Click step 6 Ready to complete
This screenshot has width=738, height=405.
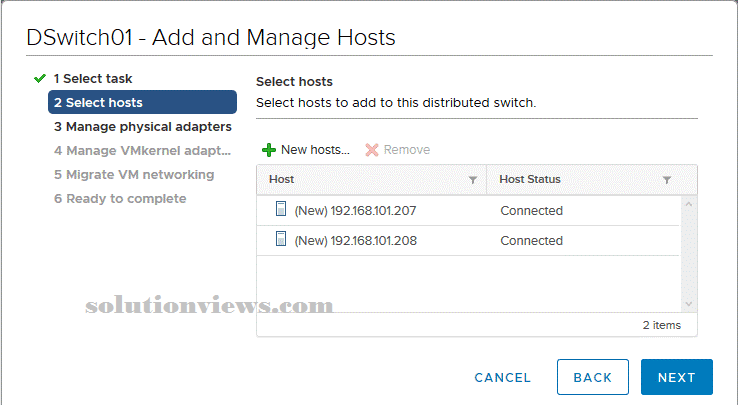click(120, 199)
